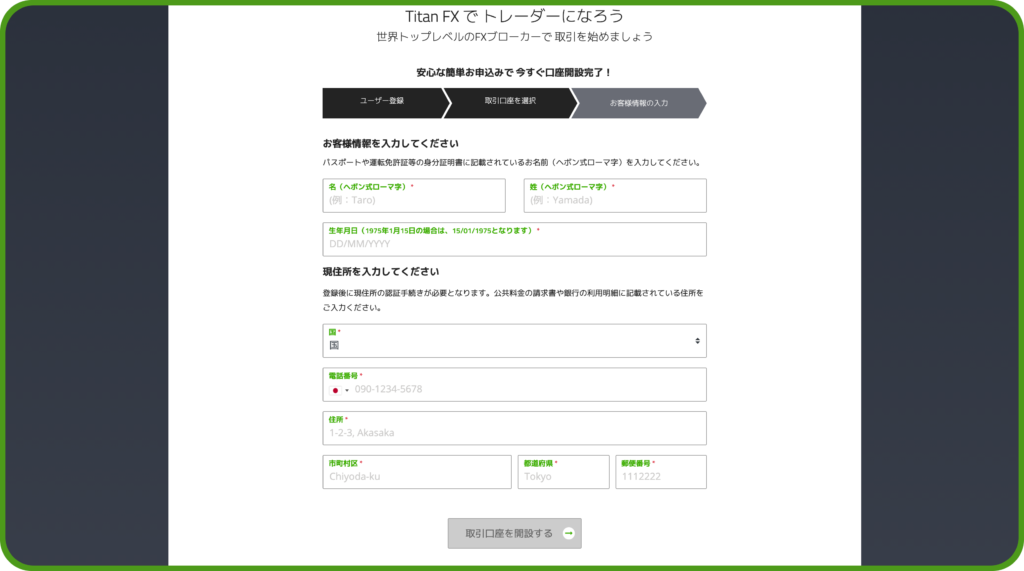The height and width of the screenshot is (571, 1024).
Task: Focus the last name (姓) input field
Action: click(615, 195)
